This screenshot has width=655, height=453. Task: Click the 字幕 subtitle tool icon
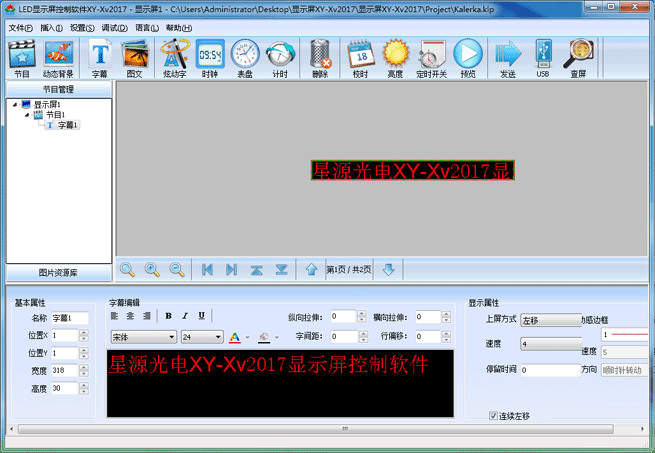pos(100,56)
